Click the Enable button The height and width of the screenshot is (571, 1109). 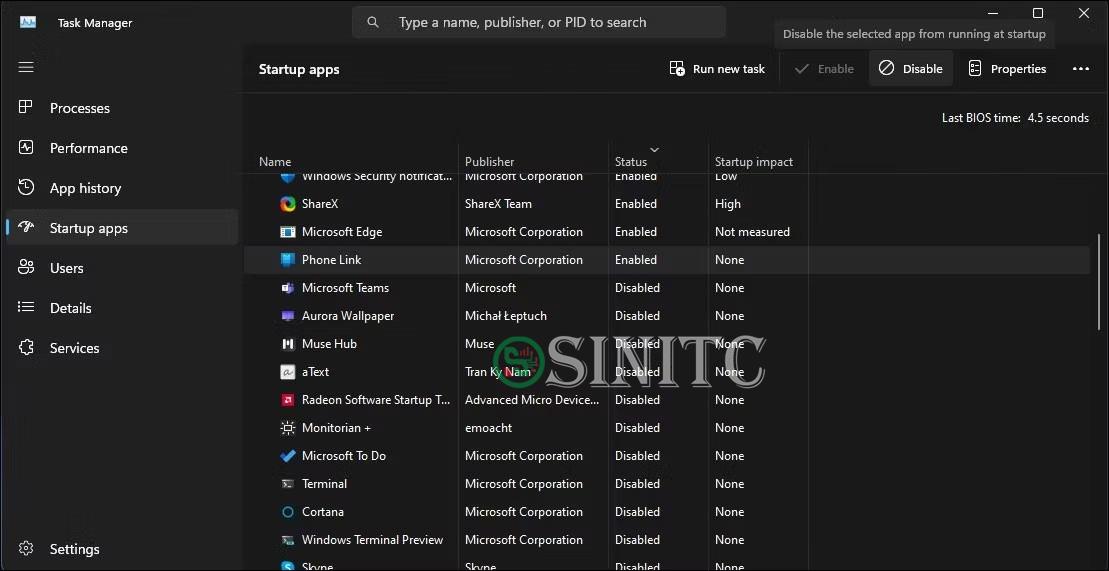pos(825,69)
